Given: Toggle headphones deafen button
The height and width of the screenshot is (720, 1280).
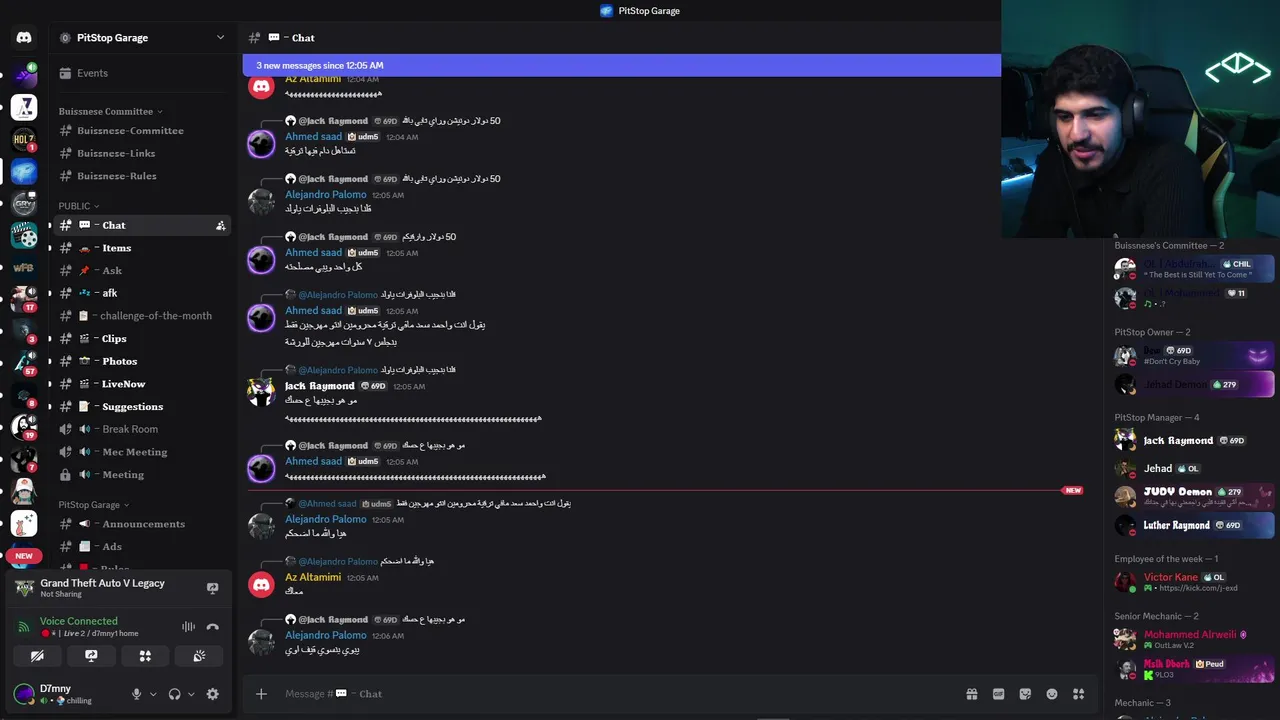Looking at the screenshot, I should (x=175, y=694).
